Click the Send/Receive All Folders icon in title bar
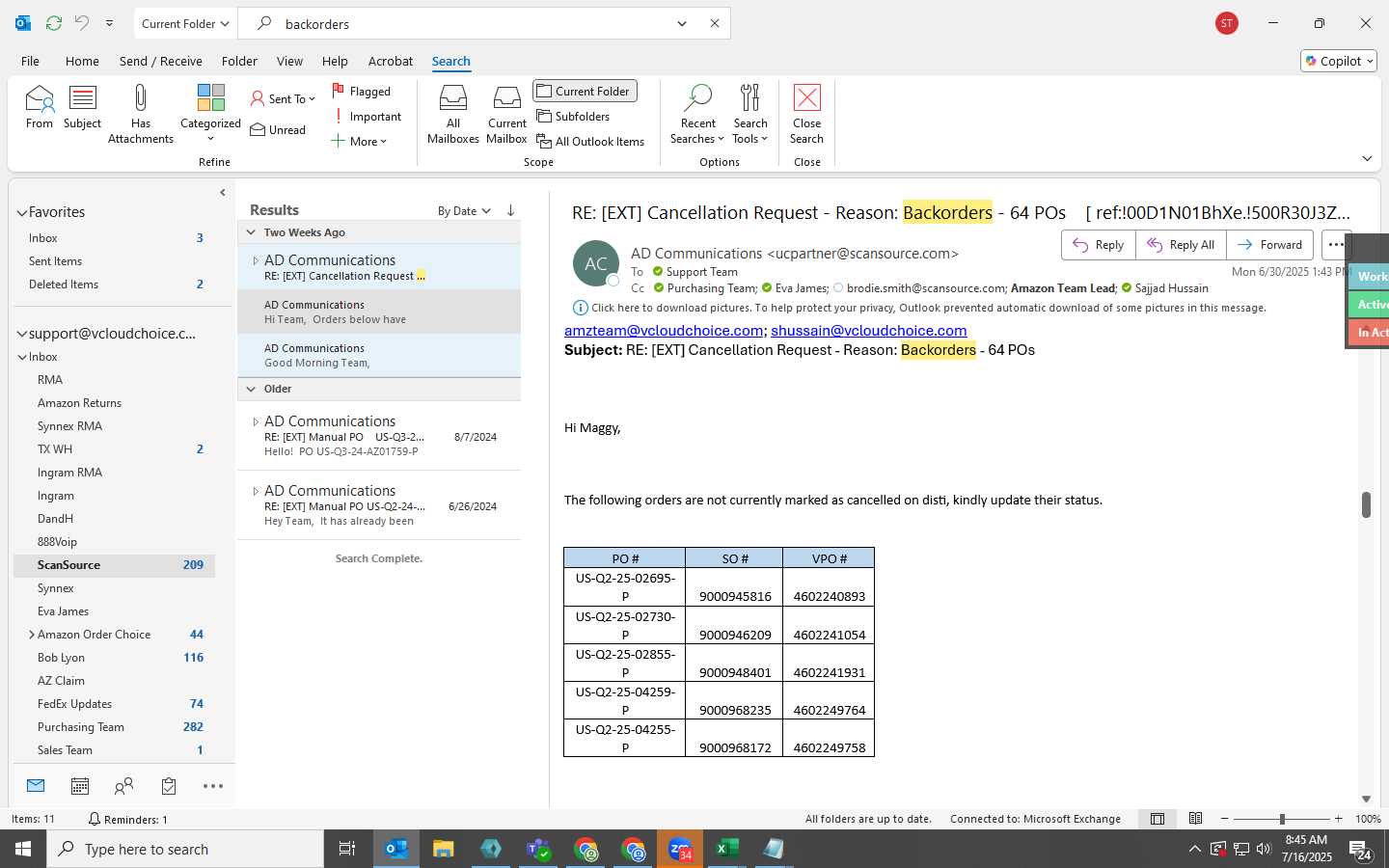This screenshot has height=868, width=1389. click(54, 23)
